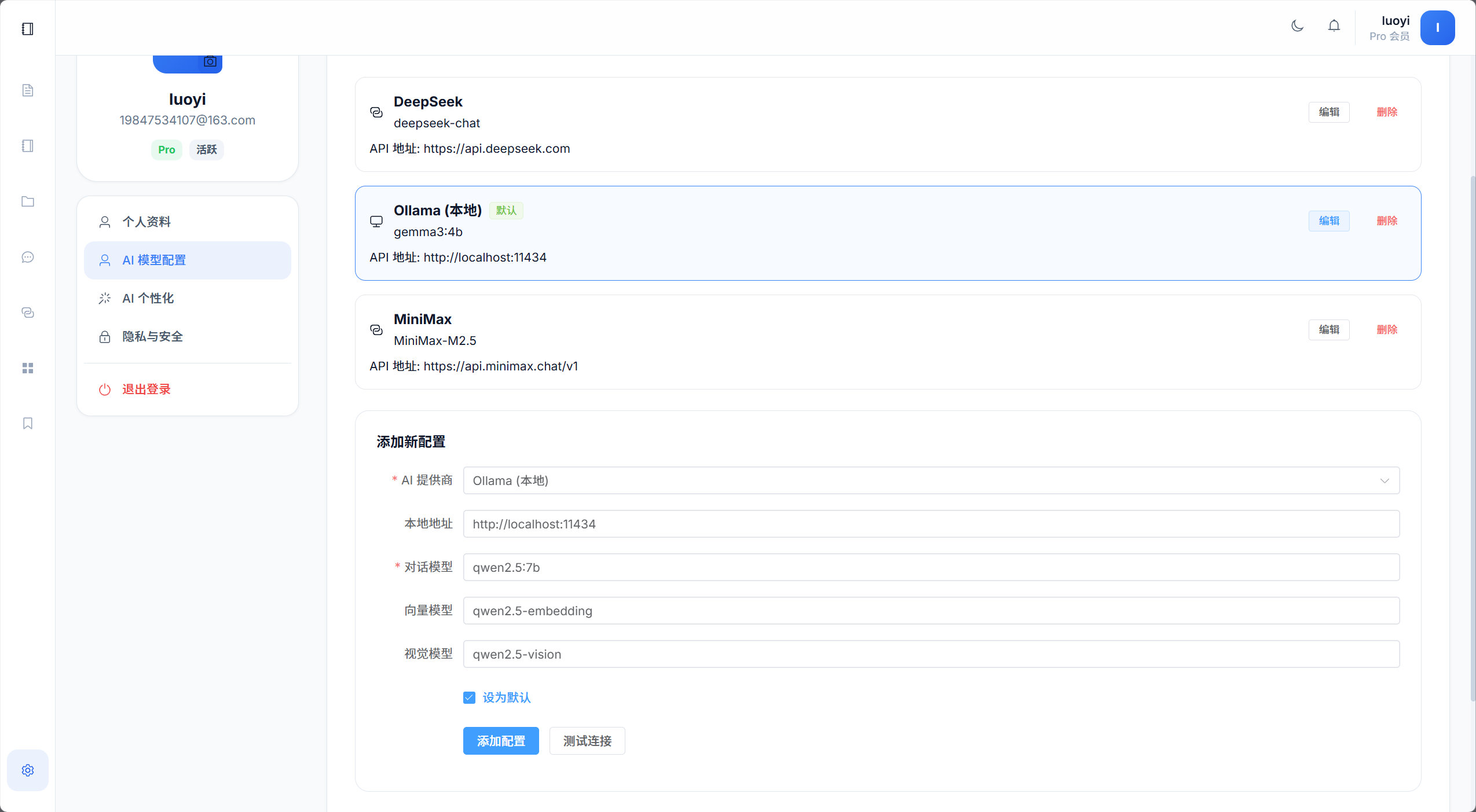Open the folder icon in sidebar
This screenshot has width=1476, height=812.
coord(28,201)
